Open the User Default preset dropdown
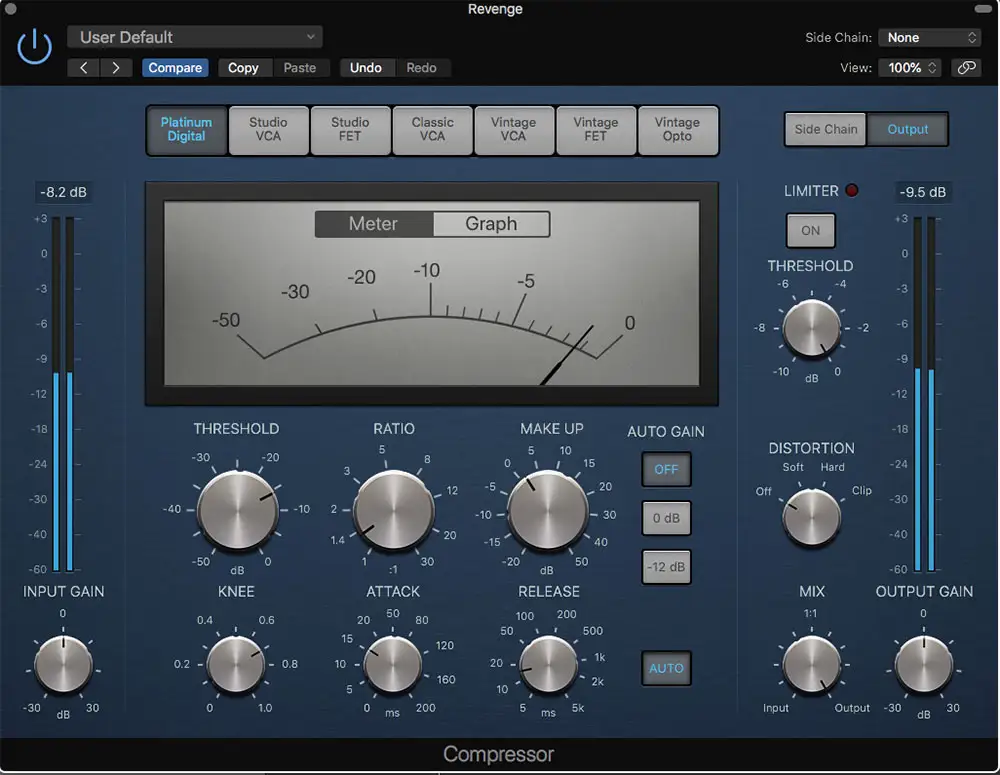Screen dimensions: 1000x775 click(195, 38)
